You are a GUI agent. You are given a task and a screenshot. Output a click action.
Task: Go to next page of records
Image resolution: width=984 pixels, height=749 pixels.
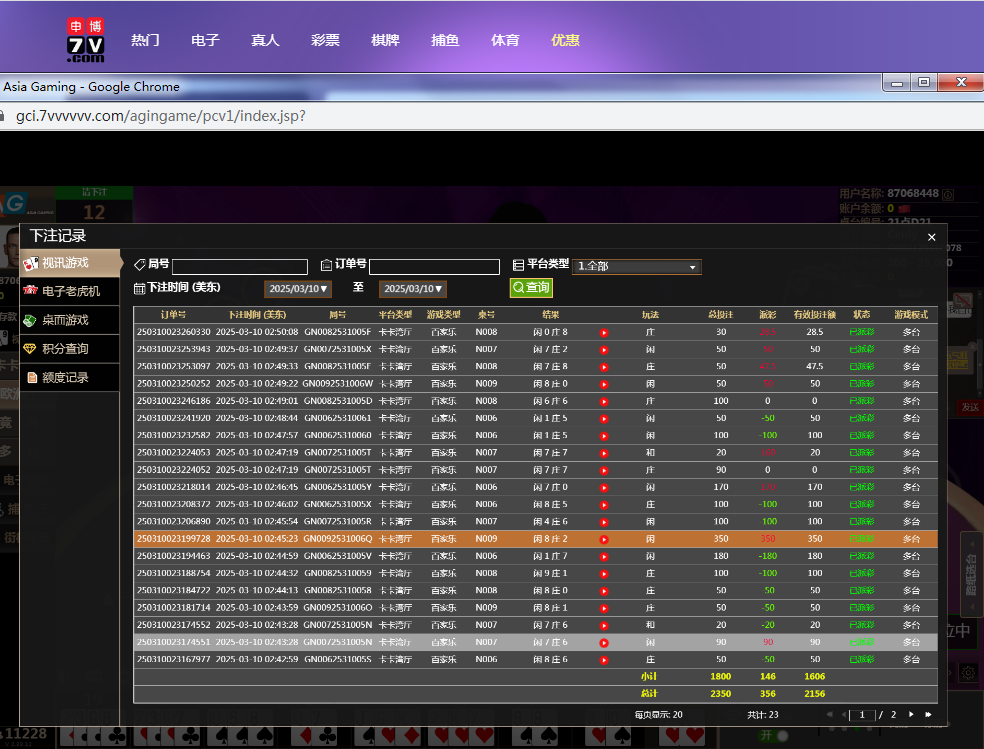tap(911, 714)
